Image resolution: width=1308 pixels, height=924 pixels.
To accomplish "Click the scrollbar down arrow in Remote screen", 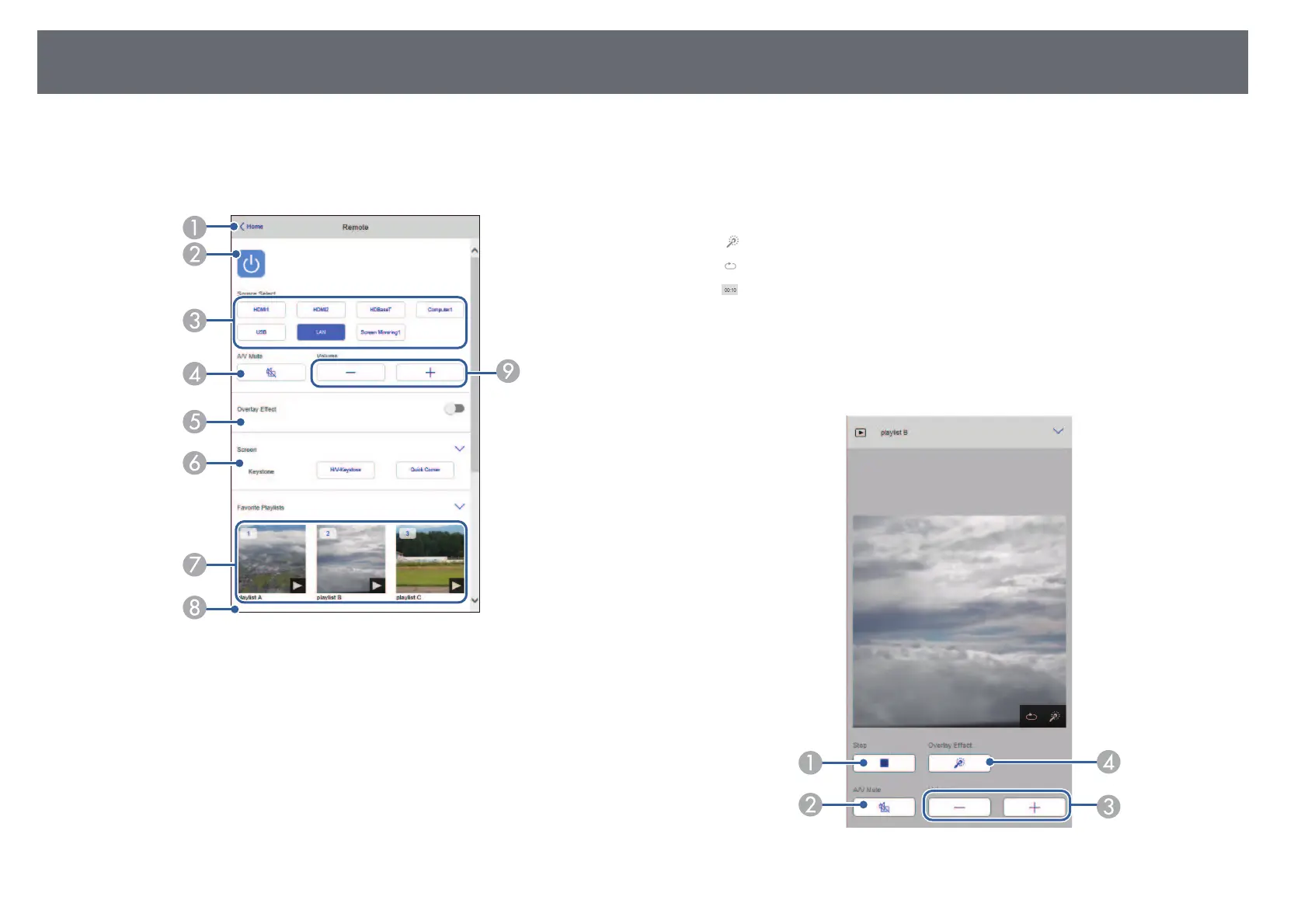I will tap(475, 600).
